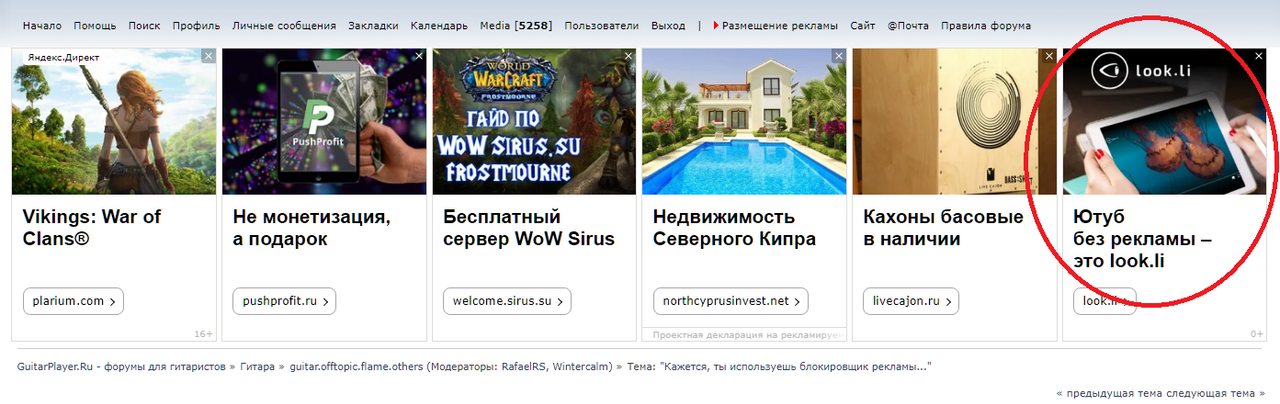Close the cajon ad
Screen dimensions: 1280x404
click(x=1049, y=56)
